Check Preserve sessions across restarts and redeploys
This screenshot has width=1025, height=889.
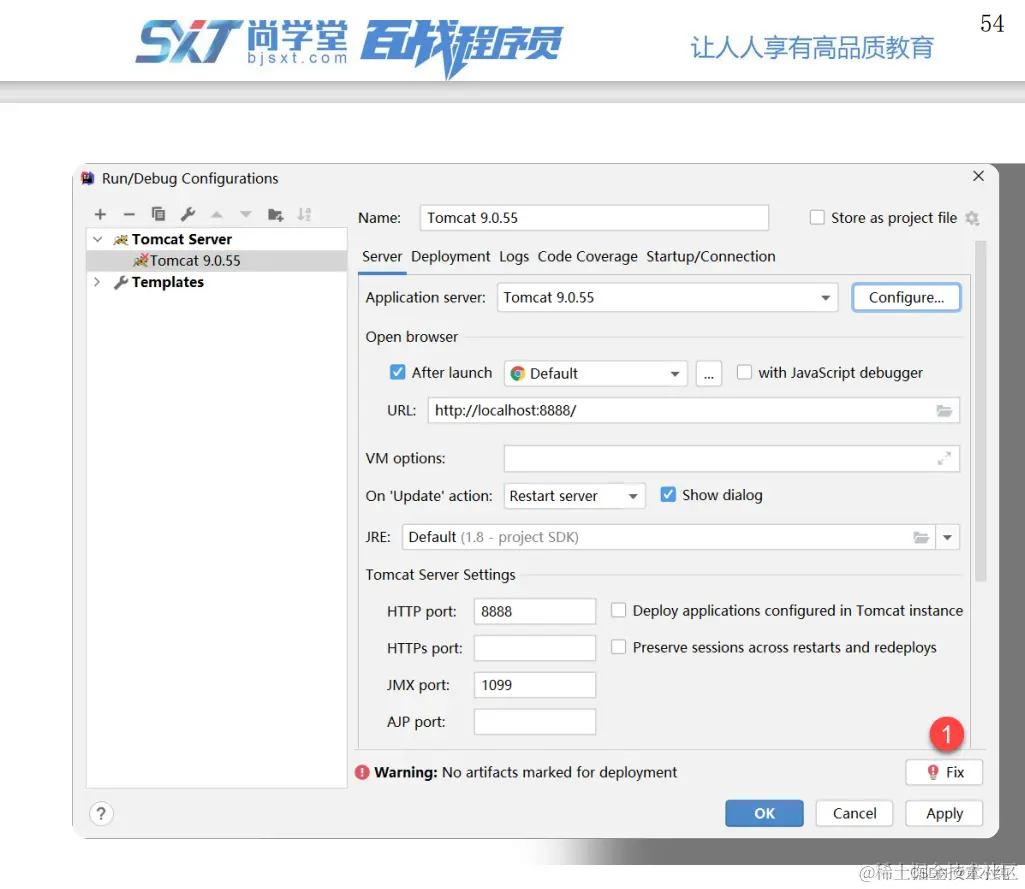(x=618, y=646)
